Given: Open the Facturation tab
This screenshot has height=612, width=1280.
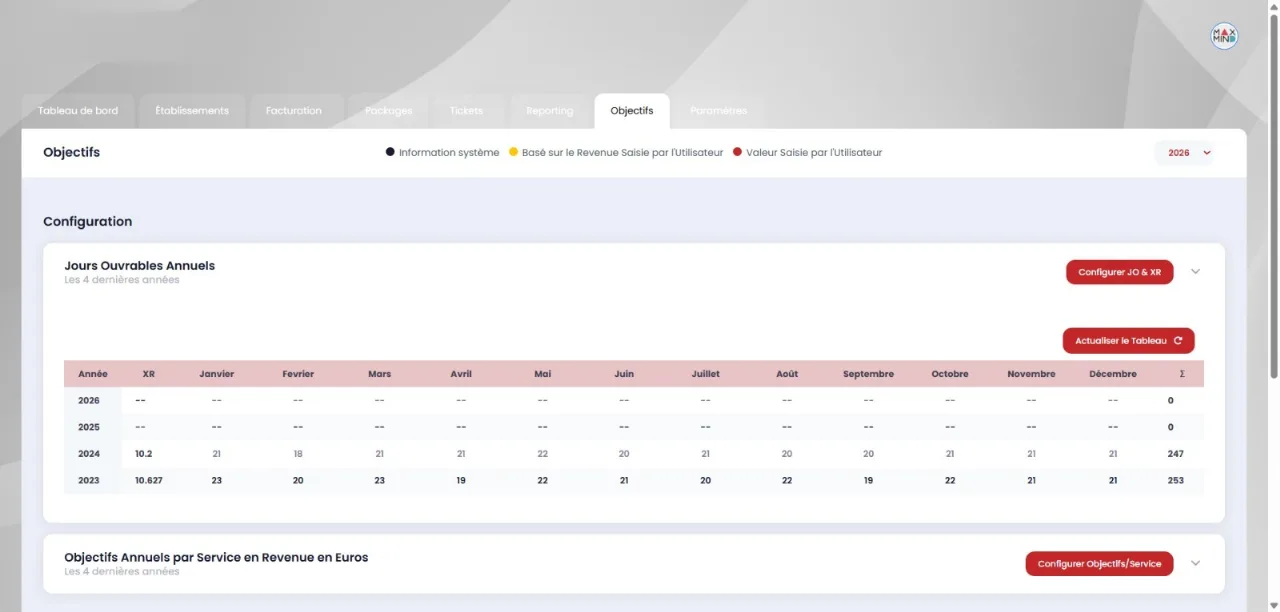Looking at the screenshot, I should (x=294, y=111).
